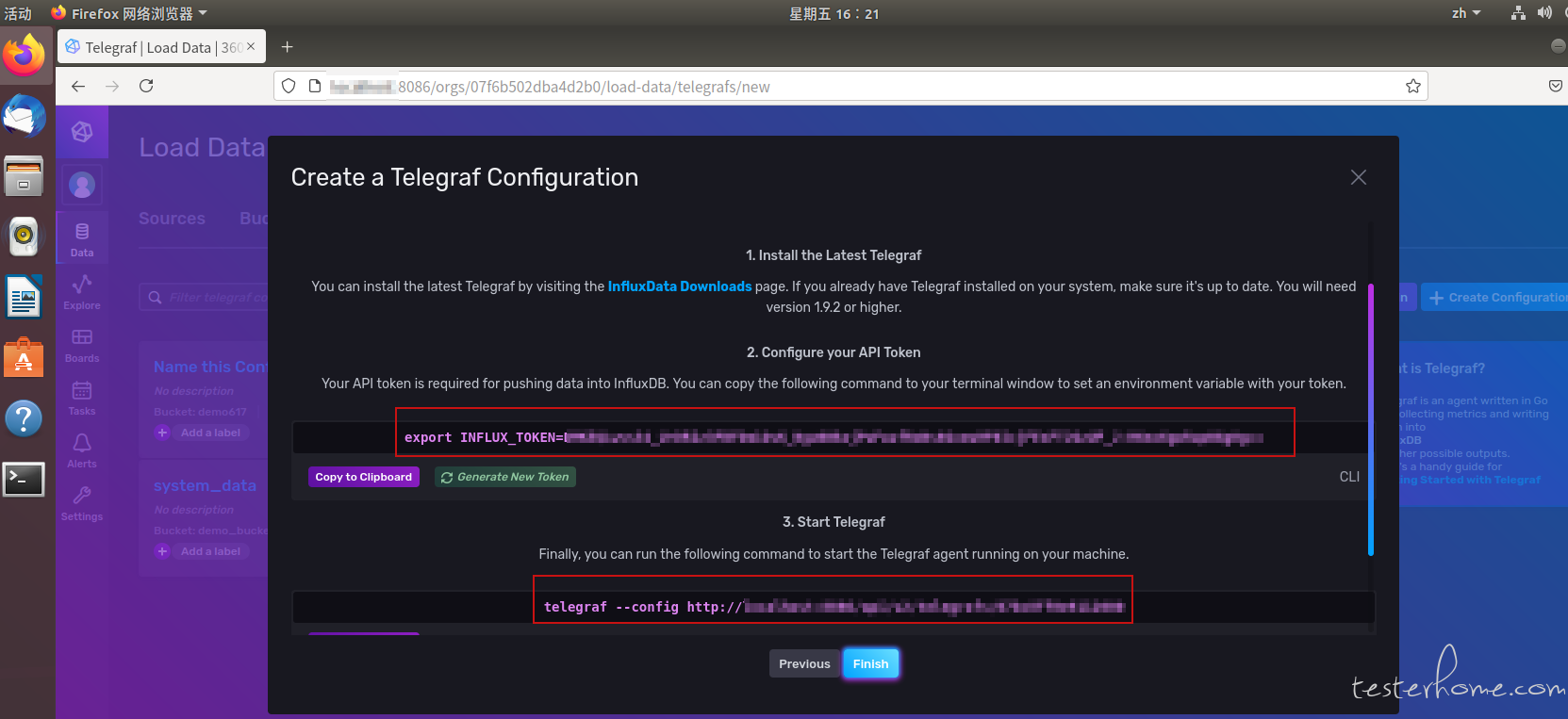Click the Filter telegraf configurations search field
The width and height of the screenshot is (1568, 719).
[204, 298]
